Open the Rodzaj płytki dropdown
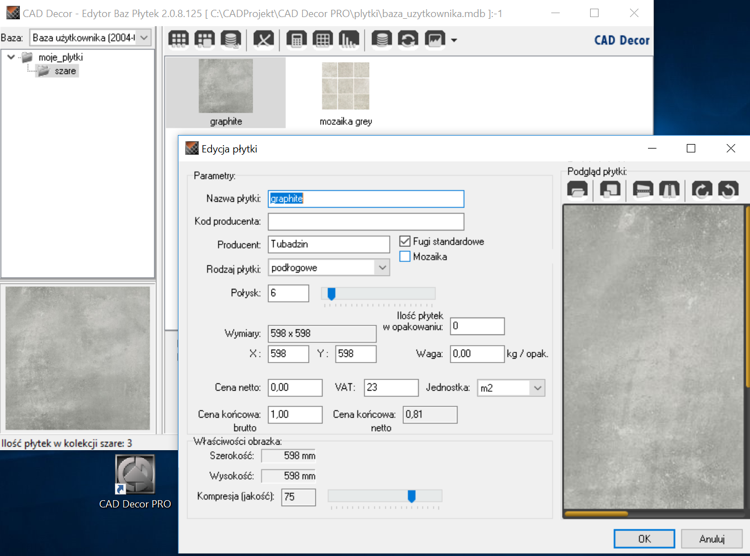This screenshot has width=750, height=556. (382, 267)
